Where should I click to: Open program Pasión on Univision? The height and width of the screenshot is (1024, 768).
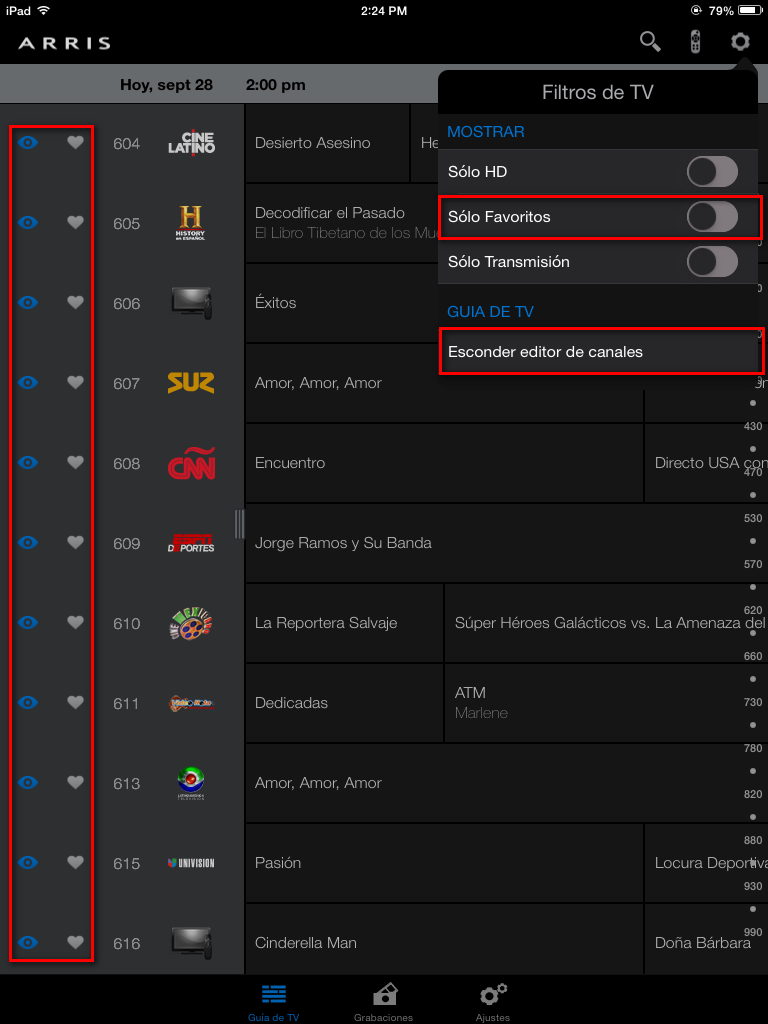point(444,863)
